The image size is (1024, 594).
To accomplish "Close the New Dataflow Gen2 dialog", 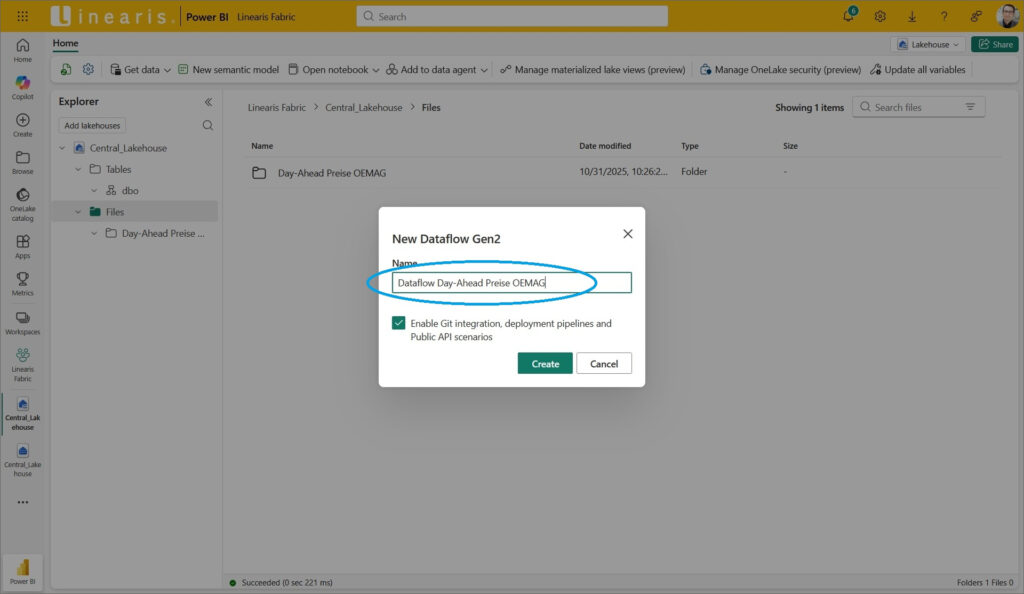I will pos(628,234).
